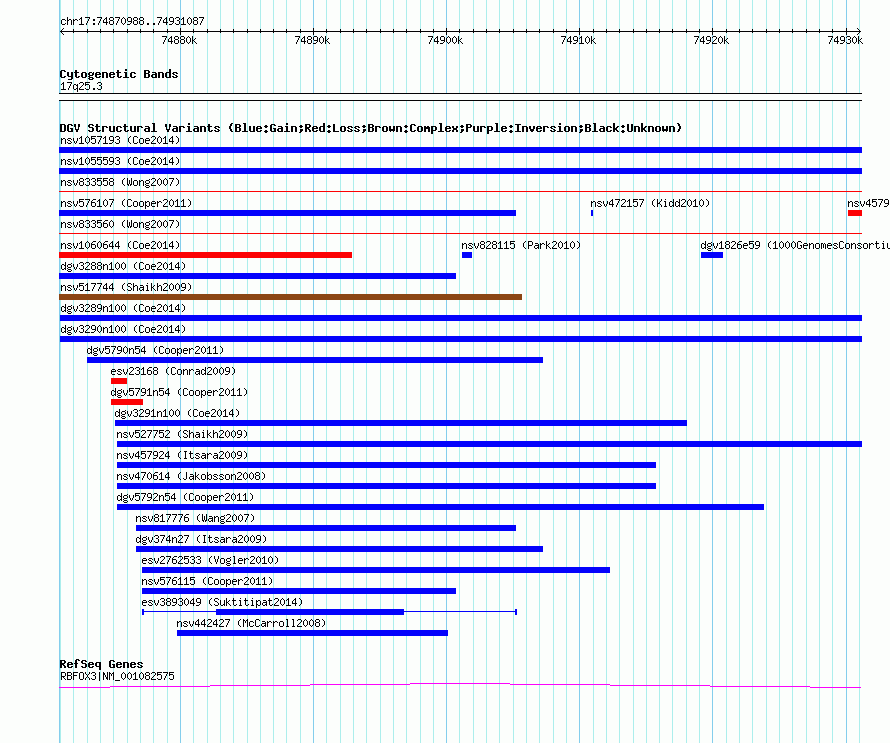Click the dgv5790n54 (Cooper2011) variant label

tap(155, 350)
